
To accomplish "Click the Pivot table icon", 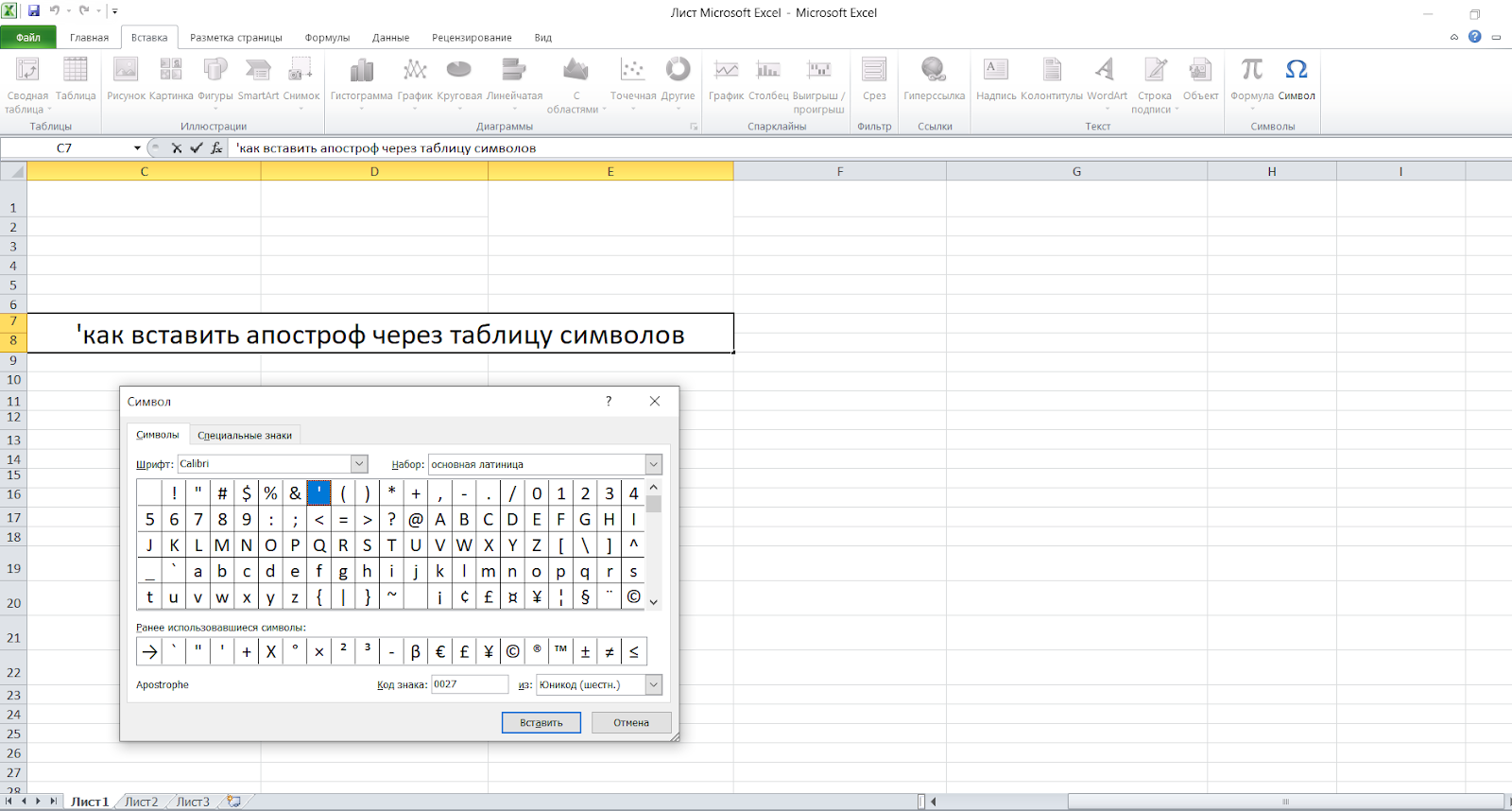I will click(x=27, y=71).
